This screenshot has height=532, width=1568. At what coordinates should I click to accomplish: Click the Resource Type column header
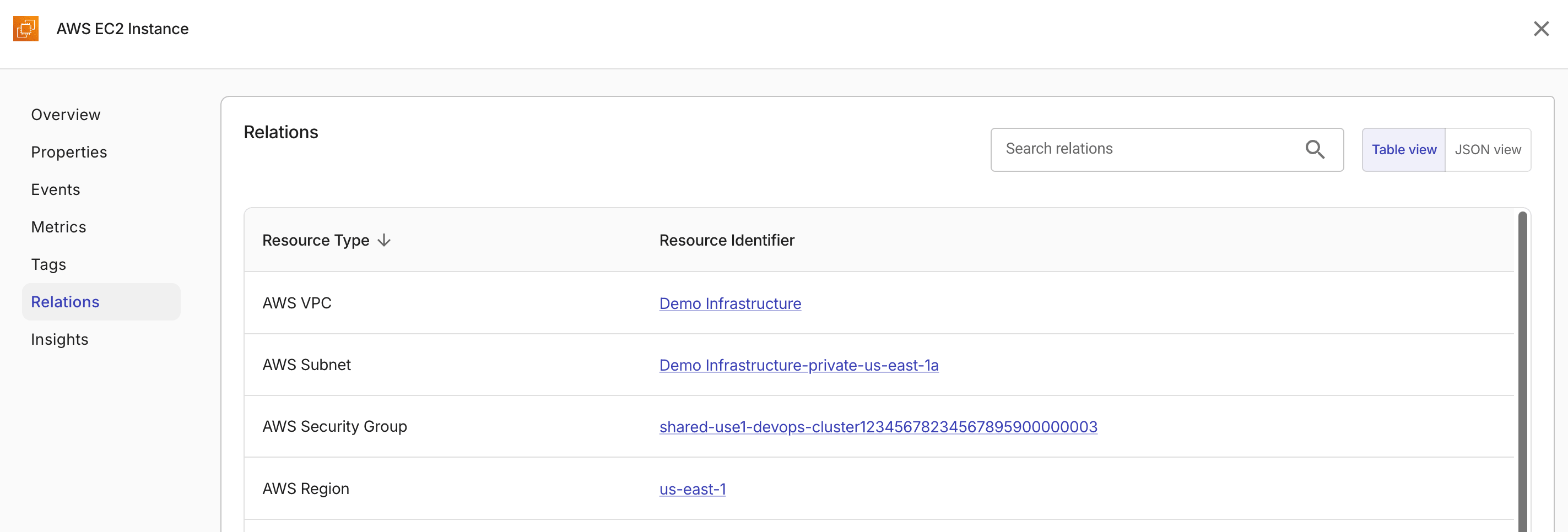click(x=316, y=241)
